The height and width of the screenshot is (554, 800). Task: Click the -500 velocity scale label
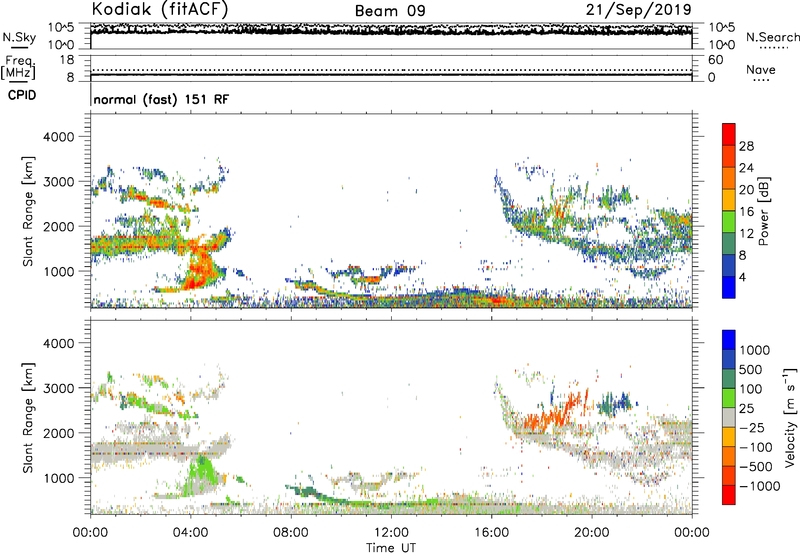click(756, 467)
